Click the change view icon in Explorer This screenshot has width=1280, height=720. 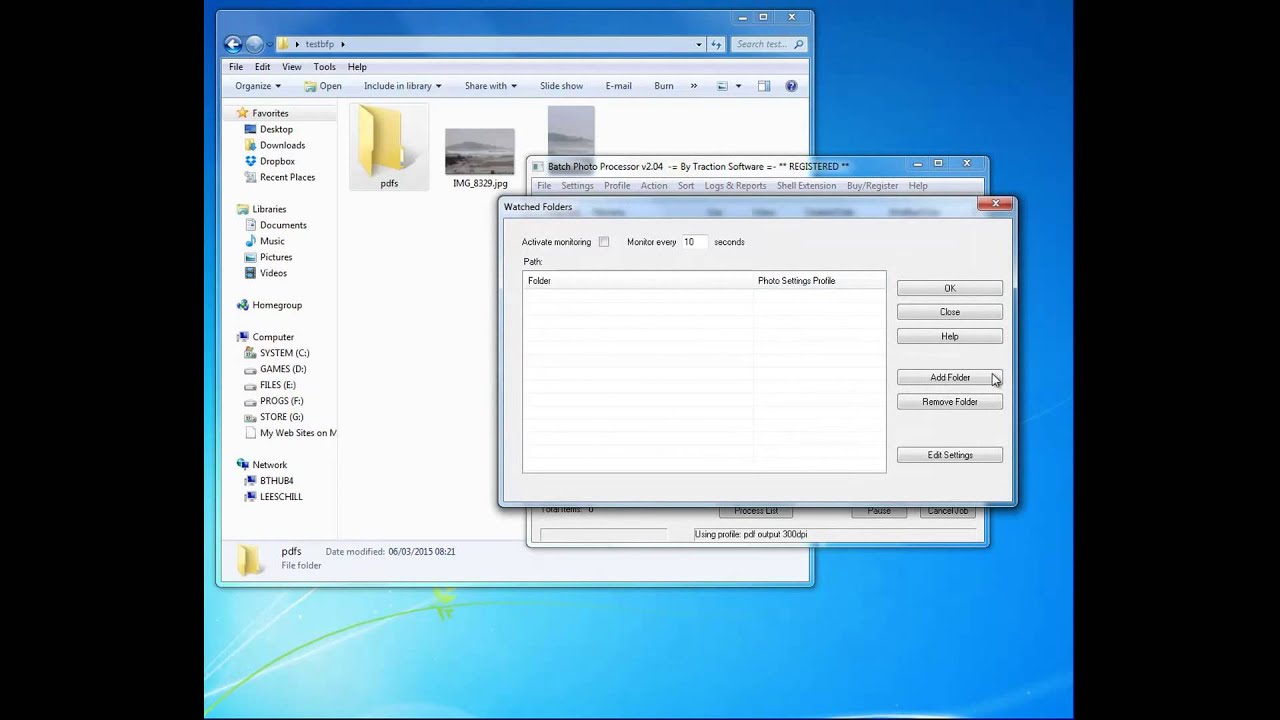pos(722,86)
